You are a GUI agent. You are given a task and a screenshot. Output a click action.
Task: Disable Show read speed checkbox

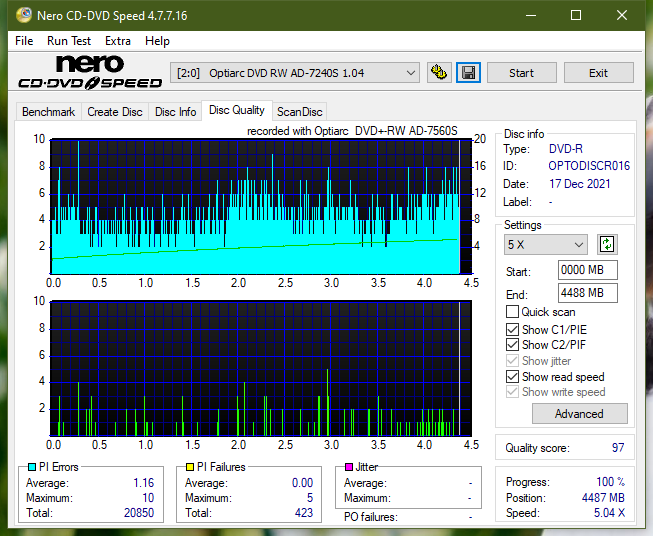tap(512, 376)
